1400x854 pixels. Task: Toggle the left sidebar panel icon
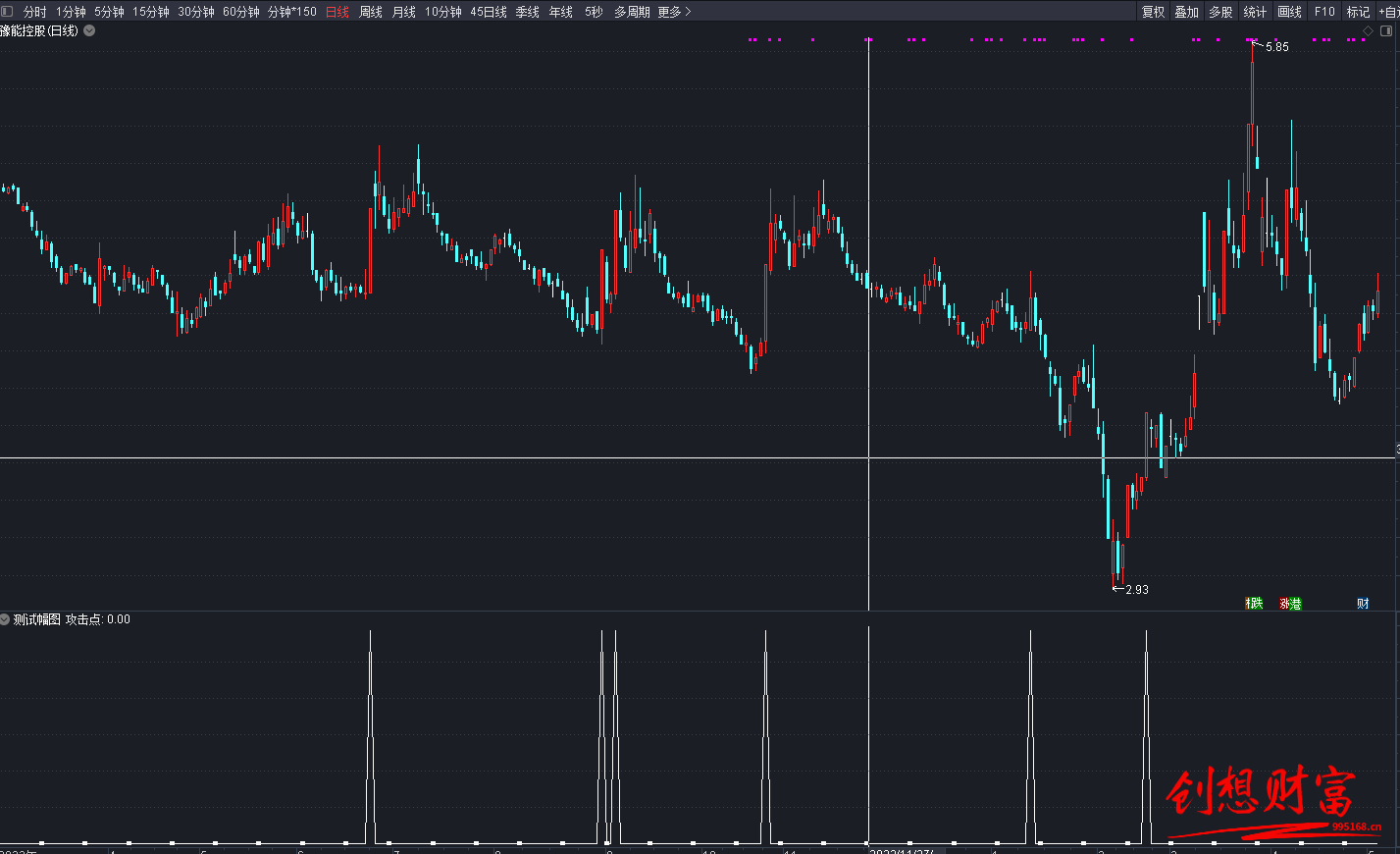point(7,12)
